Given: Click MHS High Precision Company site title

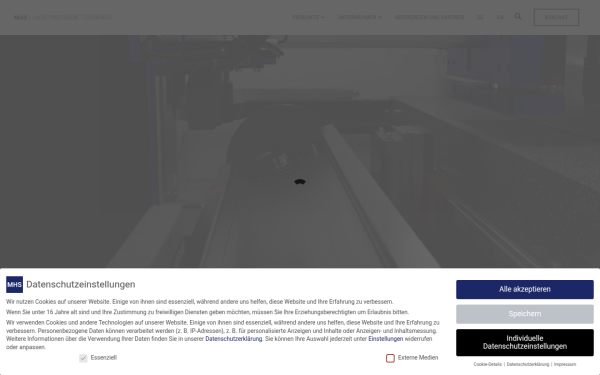Looking at the screenshot, I should (x=63, y=18).
